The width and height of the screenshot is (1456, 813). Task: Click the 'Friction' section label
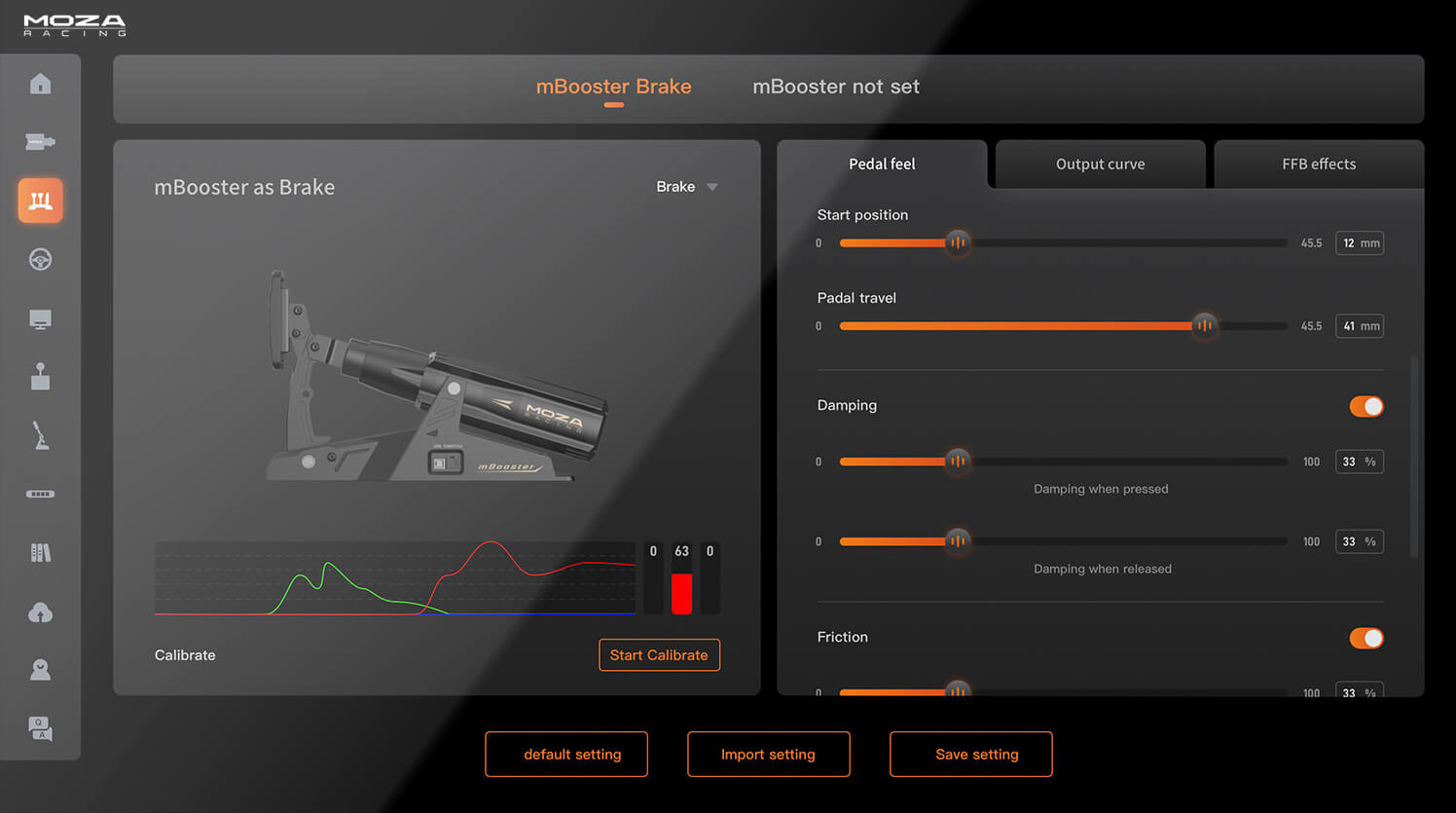pyautogui.click(x=843, y=637)
